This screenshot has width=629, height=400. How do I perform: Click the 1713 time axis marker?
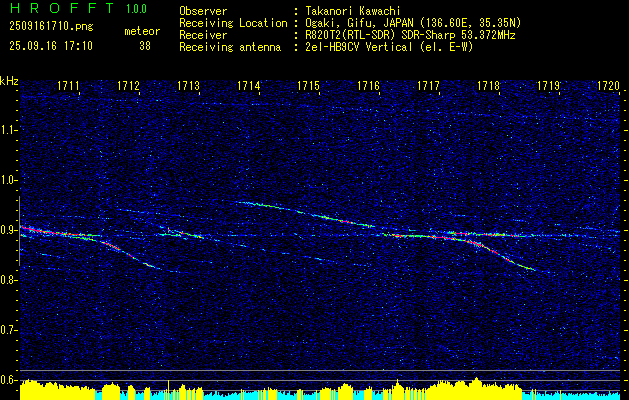tap(188, 85)
